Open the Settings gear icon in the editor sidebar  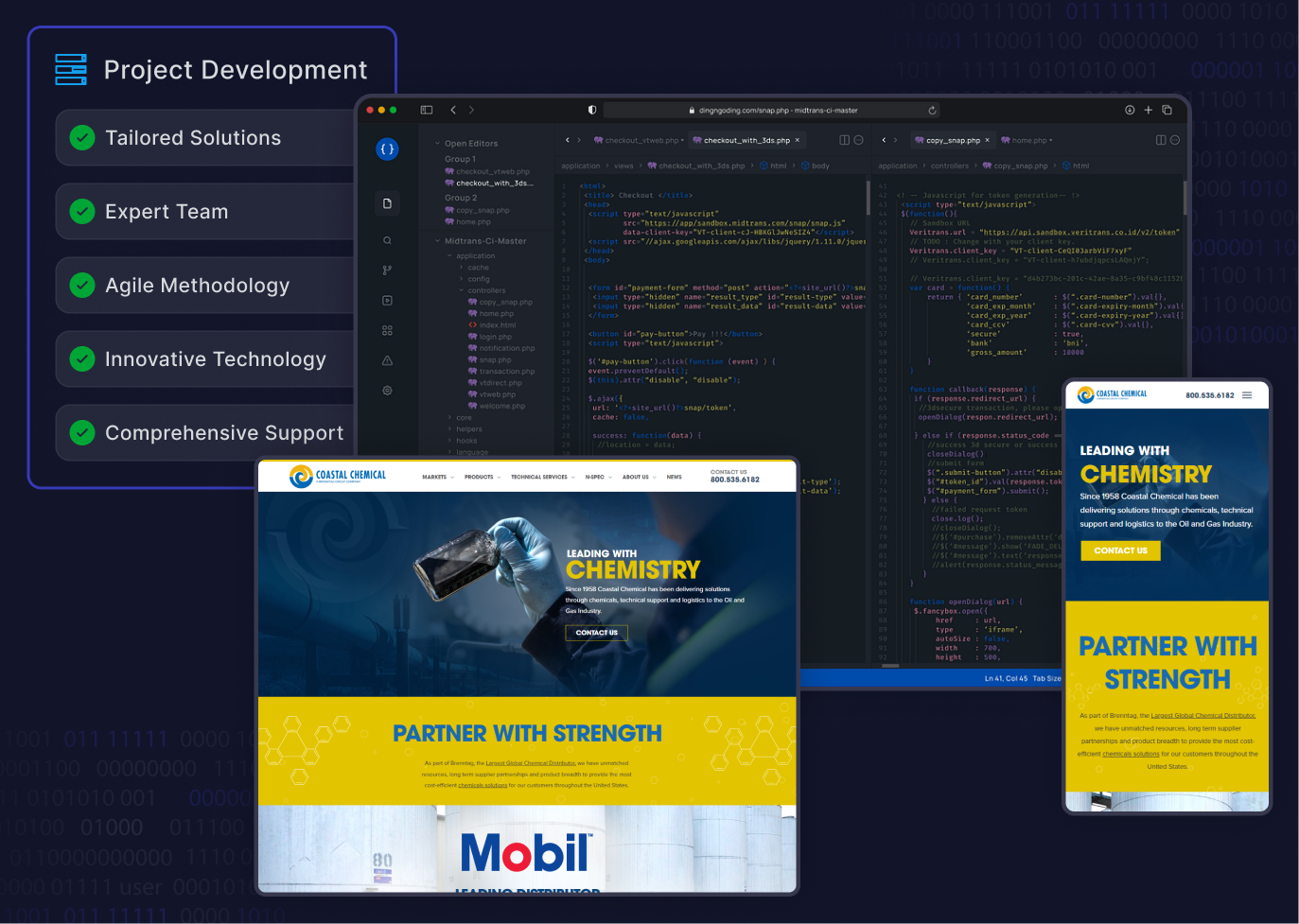[x=387, y=391]
